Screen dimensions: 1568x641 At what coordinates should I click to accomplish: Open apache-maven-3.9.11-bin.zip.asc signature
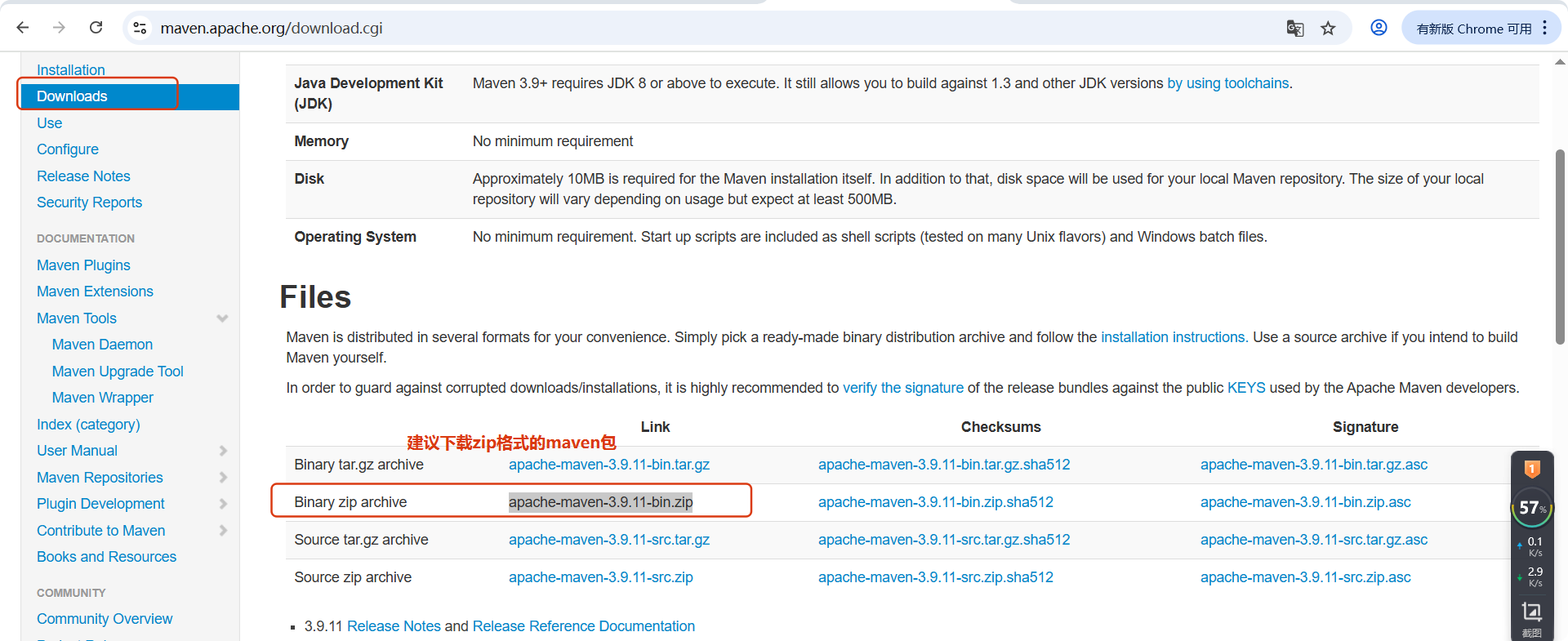click(1306, 502)
